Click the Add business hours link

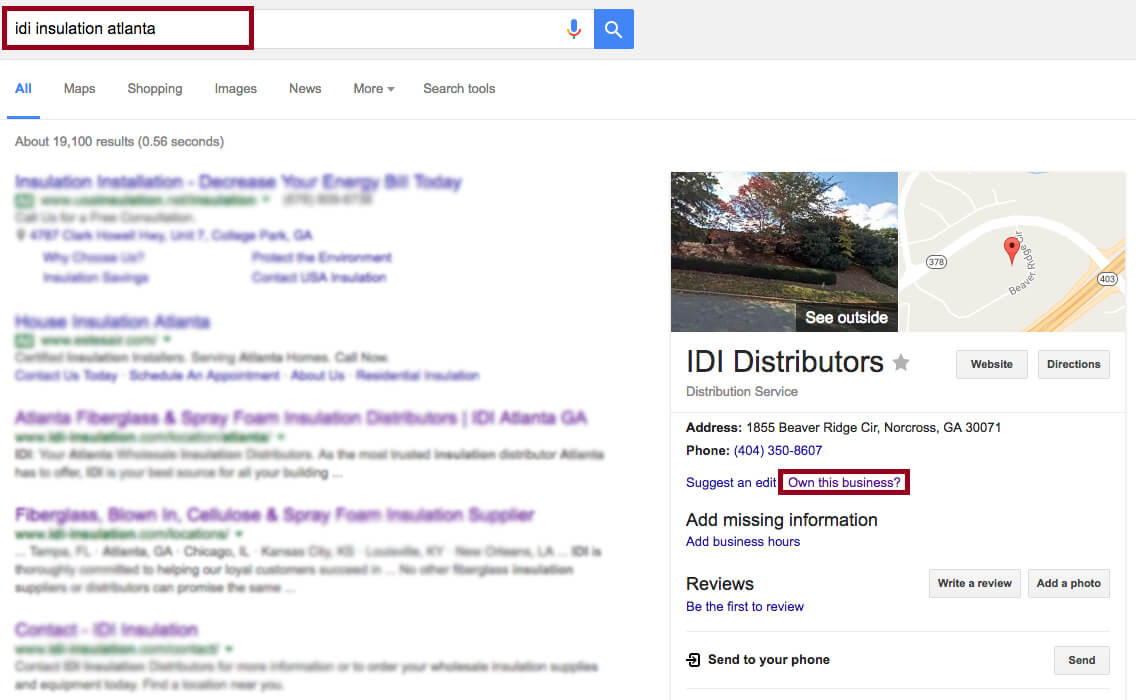pos(743,541)
